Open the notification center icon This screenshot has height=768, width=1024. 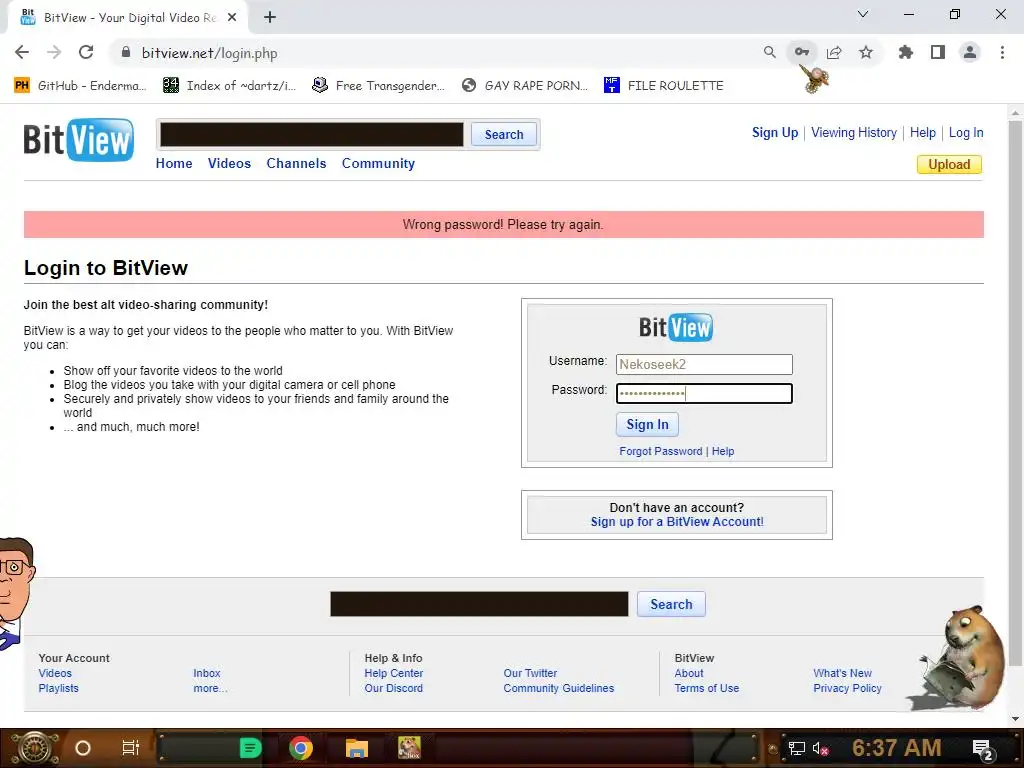(982, 749)
